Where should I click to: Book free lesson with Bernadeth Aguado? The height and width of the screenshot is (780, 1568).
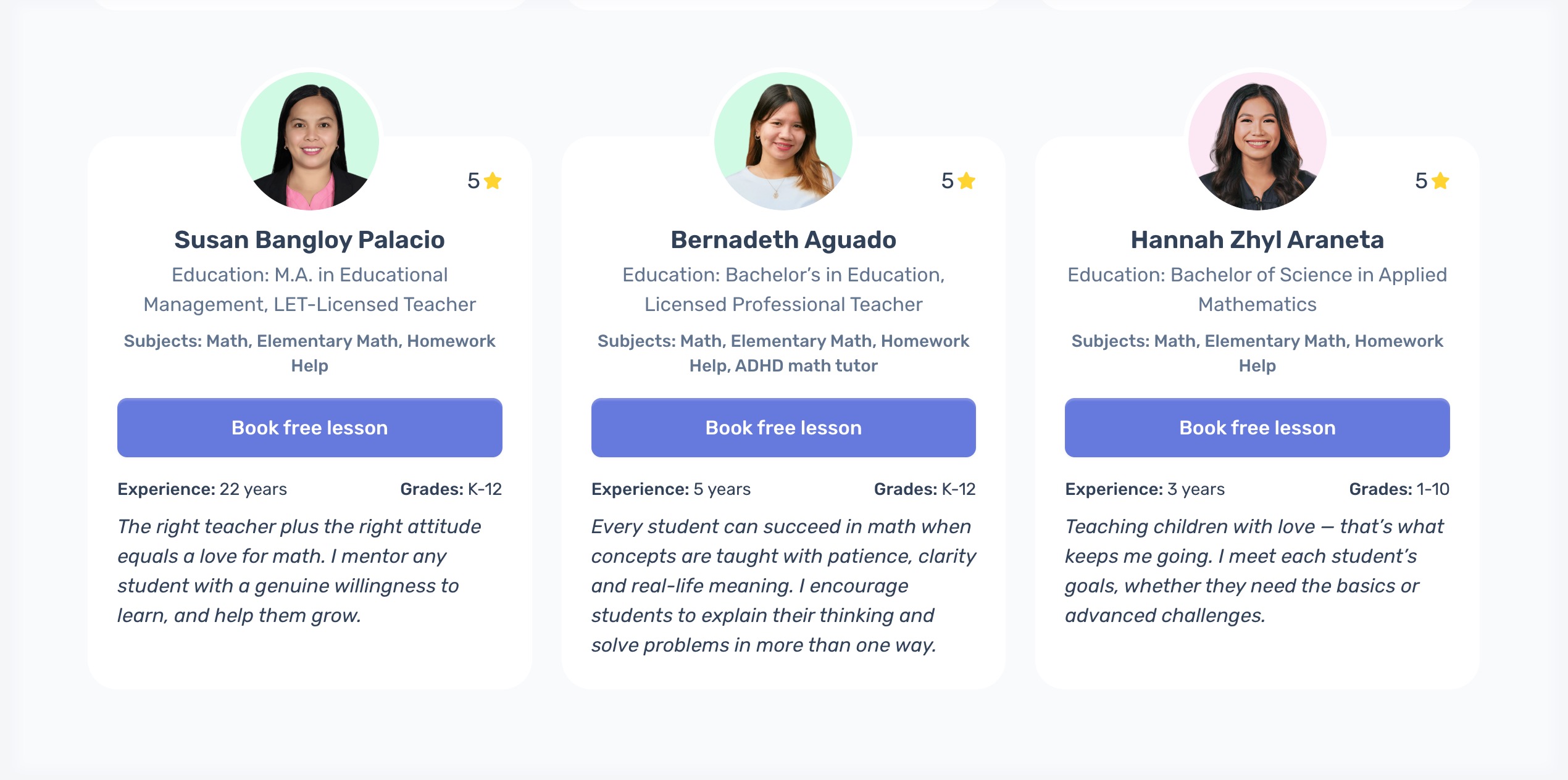coord(783,428)
